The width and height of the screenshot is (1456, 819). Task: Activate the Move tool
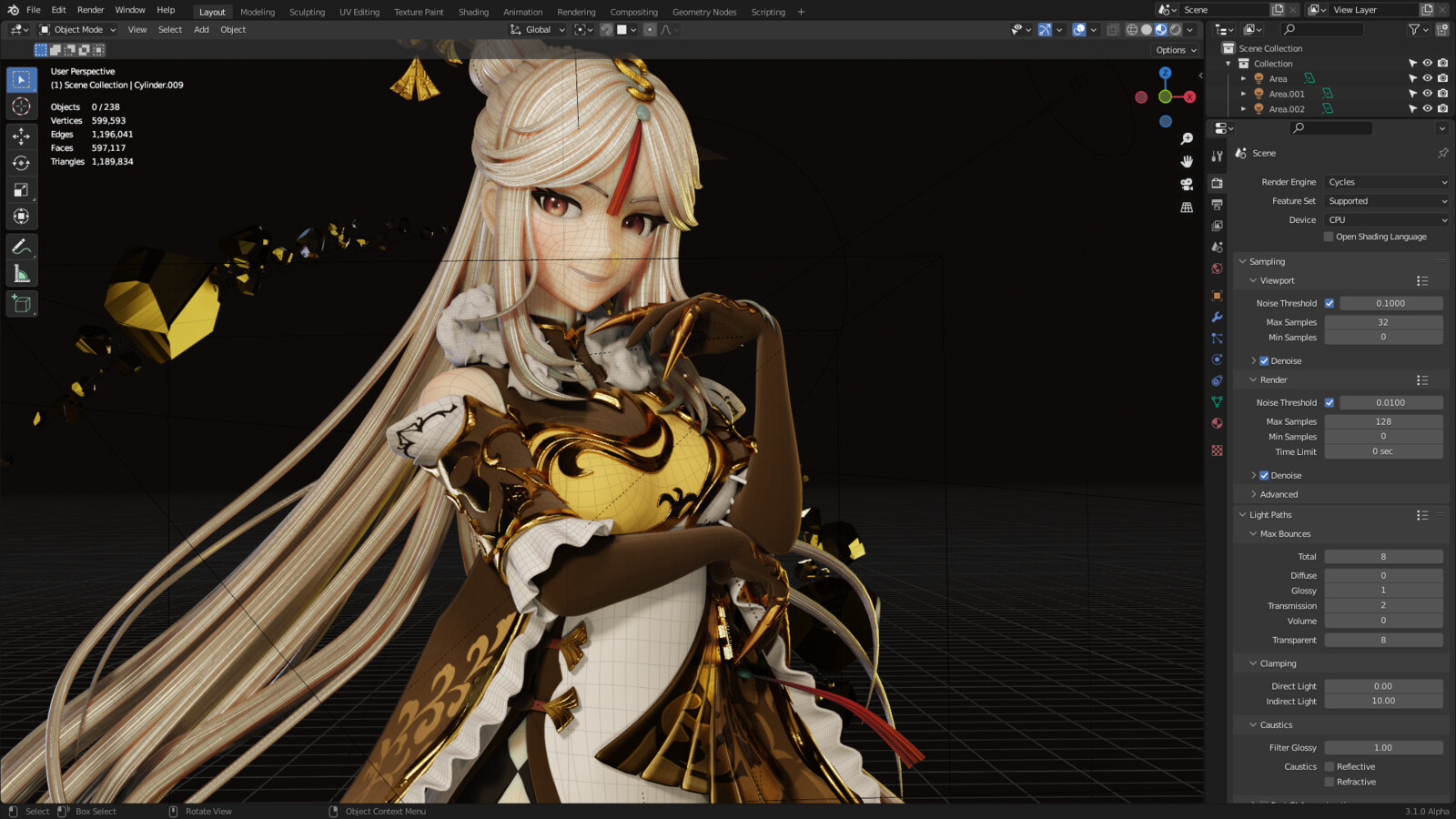click(x=22, y=136)
